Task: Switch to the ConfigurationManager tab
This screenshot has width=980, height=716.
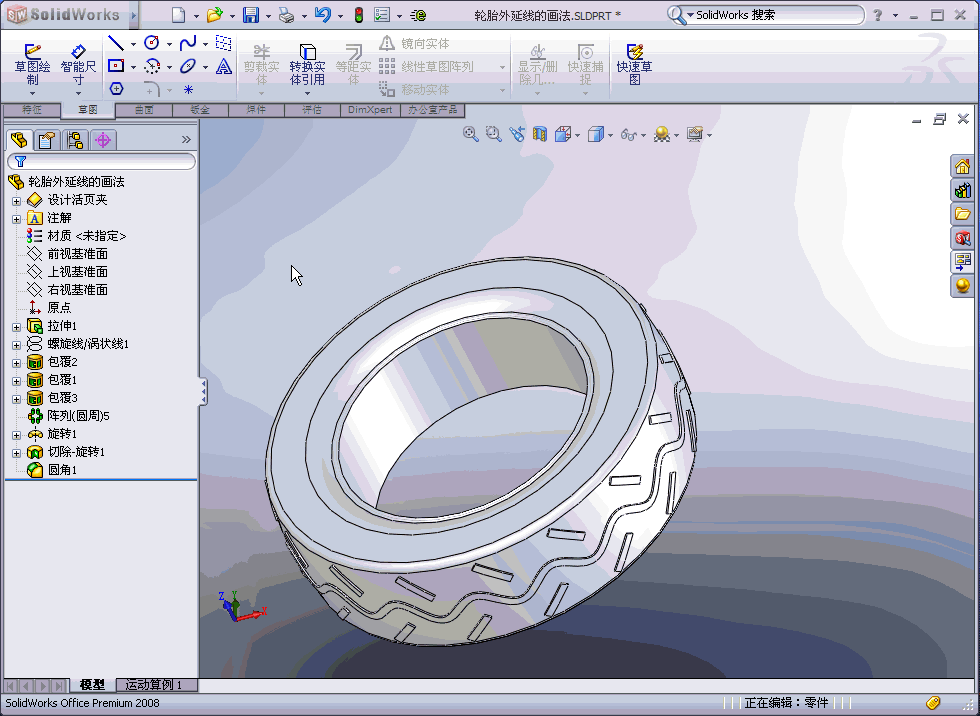Action: tap(75, 140)
